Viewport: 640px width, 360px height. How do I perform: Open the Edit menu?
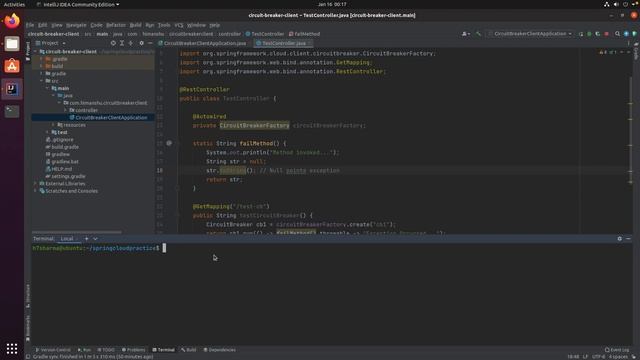[42, 25]
